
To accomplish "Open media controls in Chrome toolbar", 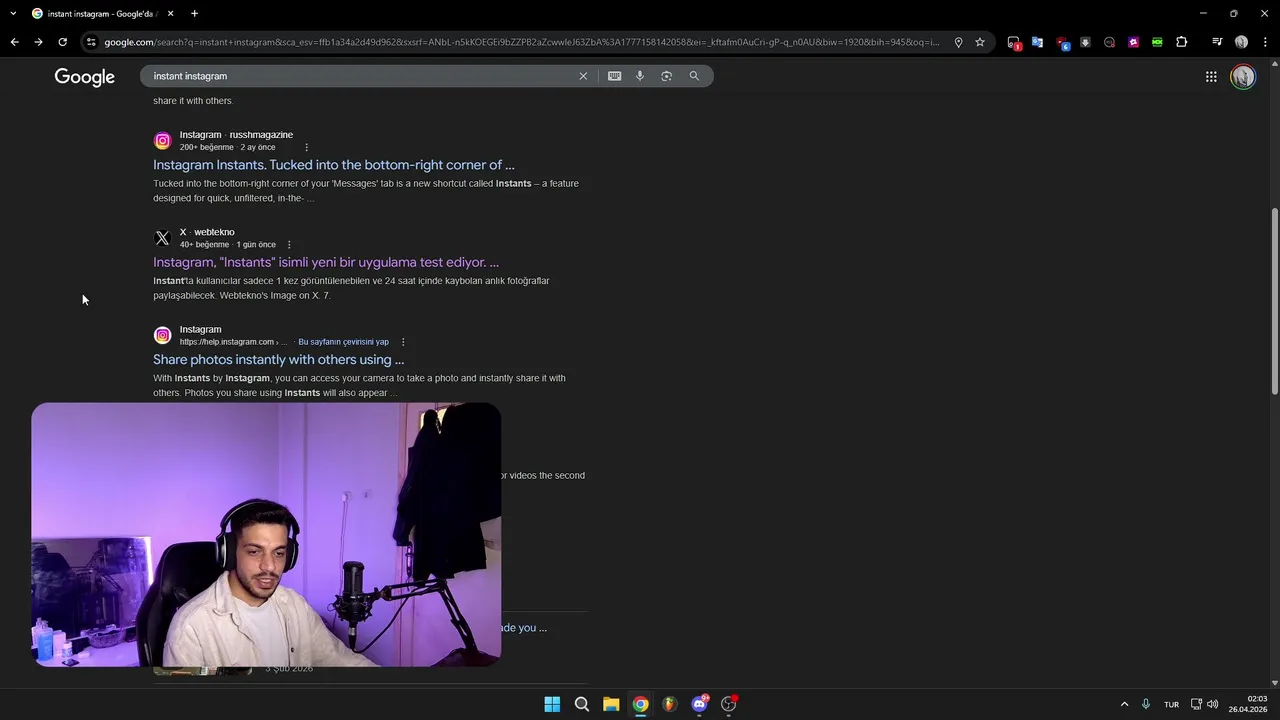I will pos(1217,42).
